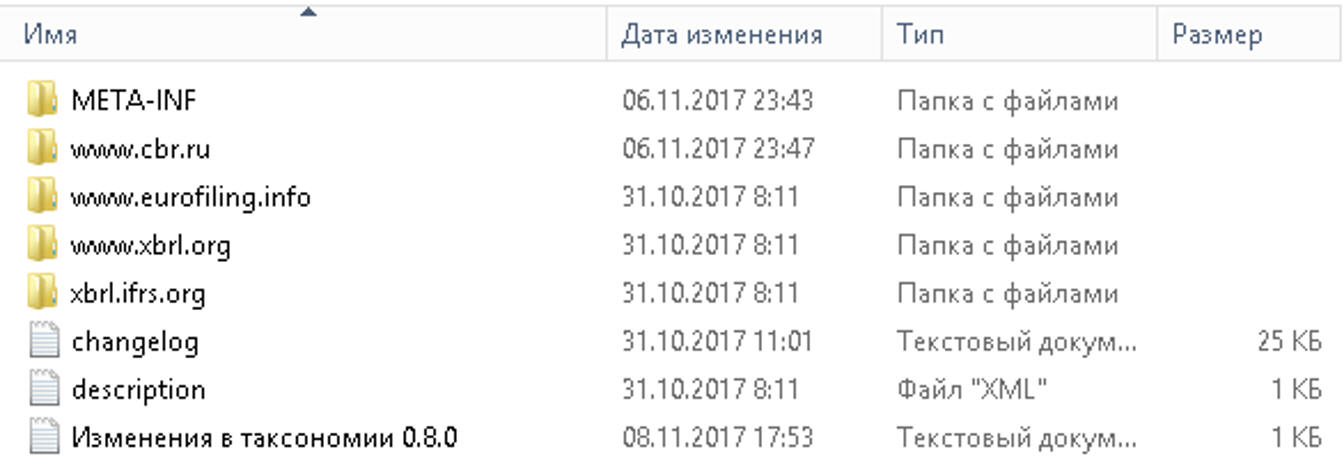Sort files by the Тип column
The image size is (1344, 471).
[920, 35]
